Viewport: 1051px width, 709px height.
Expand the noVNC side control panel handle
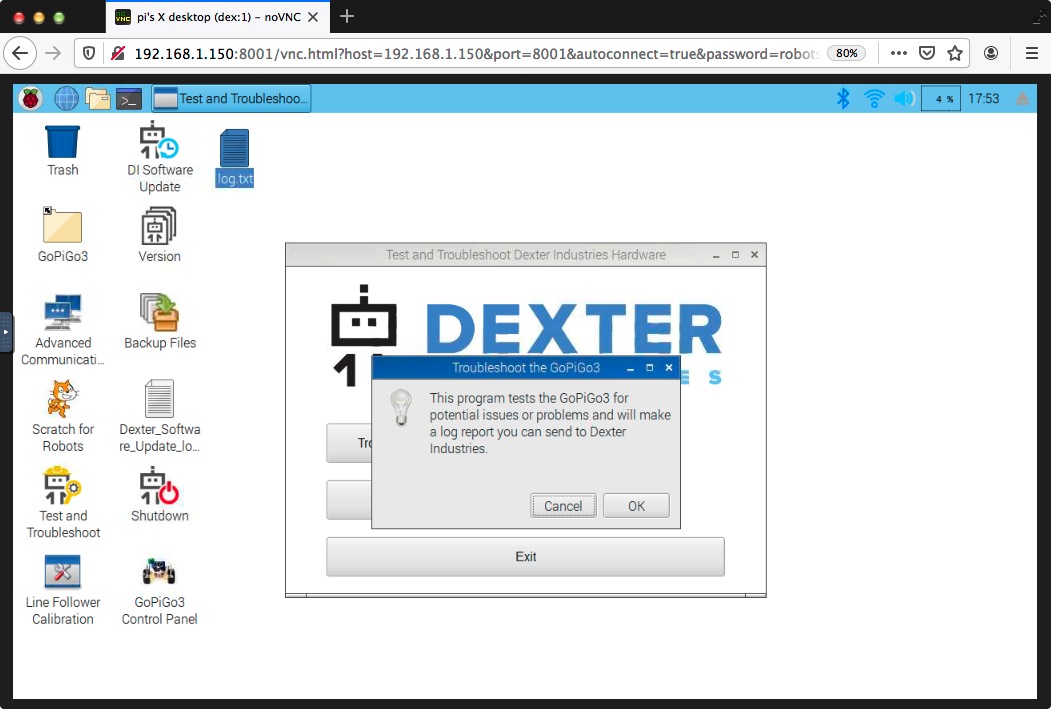point(6,332)
